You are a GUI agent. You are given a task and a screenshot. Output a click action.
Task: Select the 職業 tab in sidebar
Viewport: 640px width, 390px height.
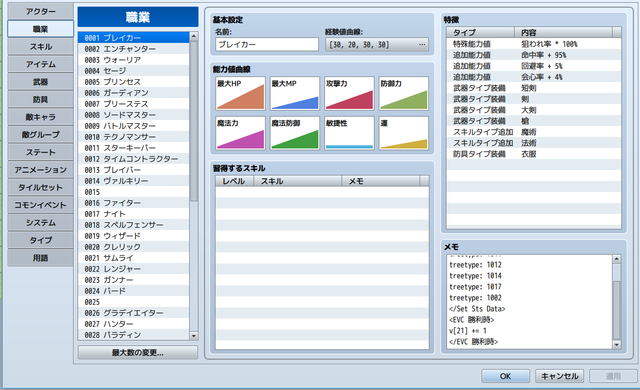40,29
